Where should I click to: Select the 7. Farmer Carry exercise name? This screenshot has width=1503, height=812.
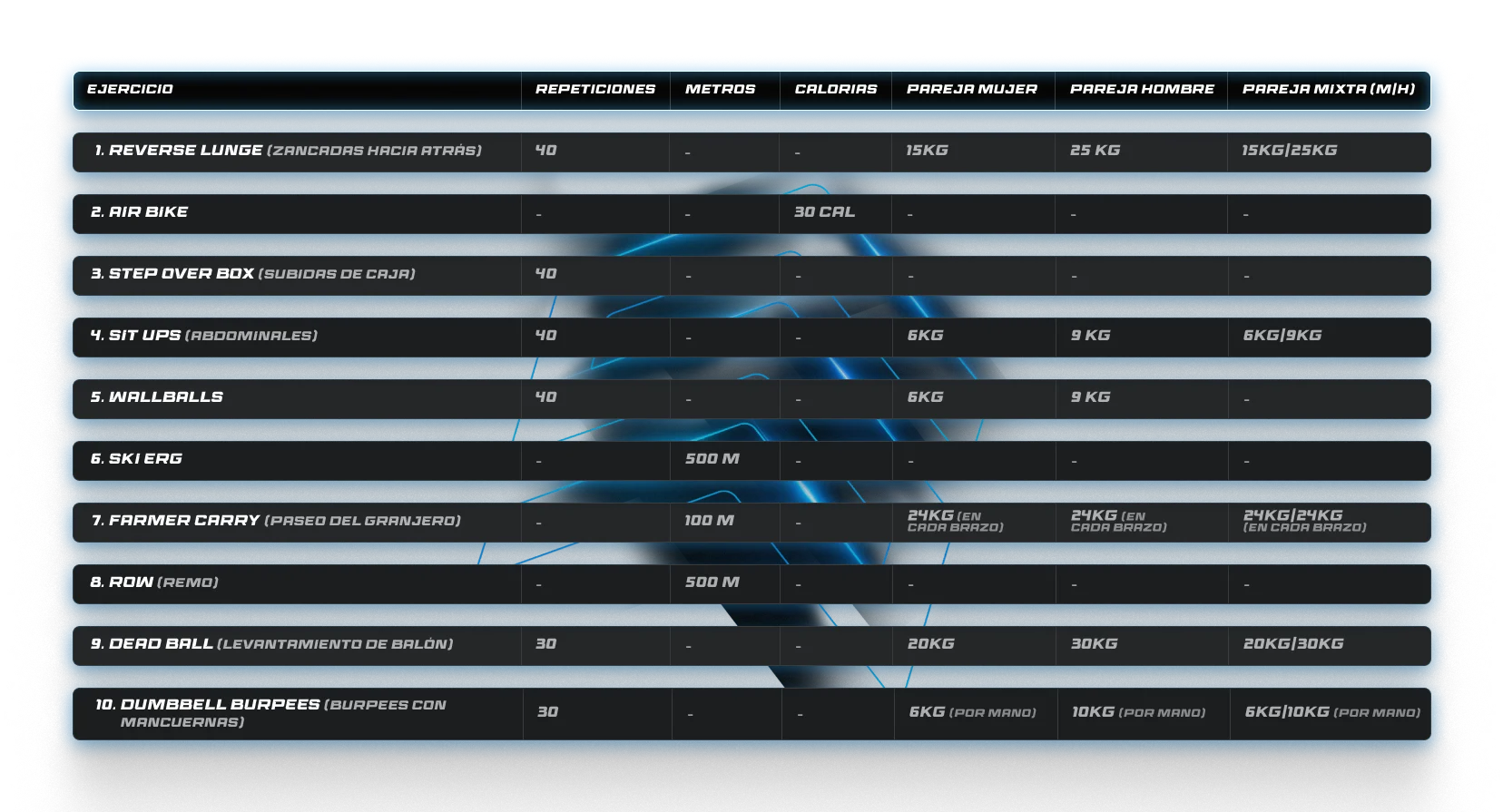pos(276,521)
